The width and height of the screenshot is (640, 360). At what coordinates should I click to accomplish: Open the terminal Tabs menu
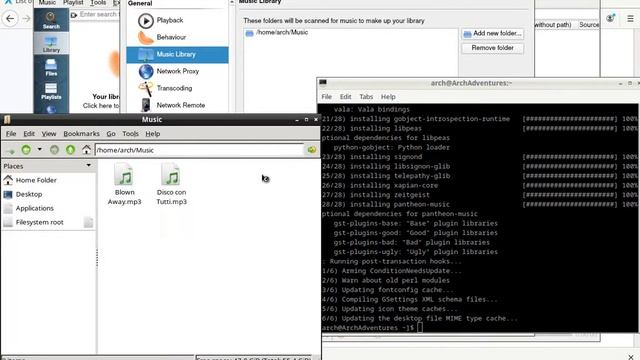366,97
